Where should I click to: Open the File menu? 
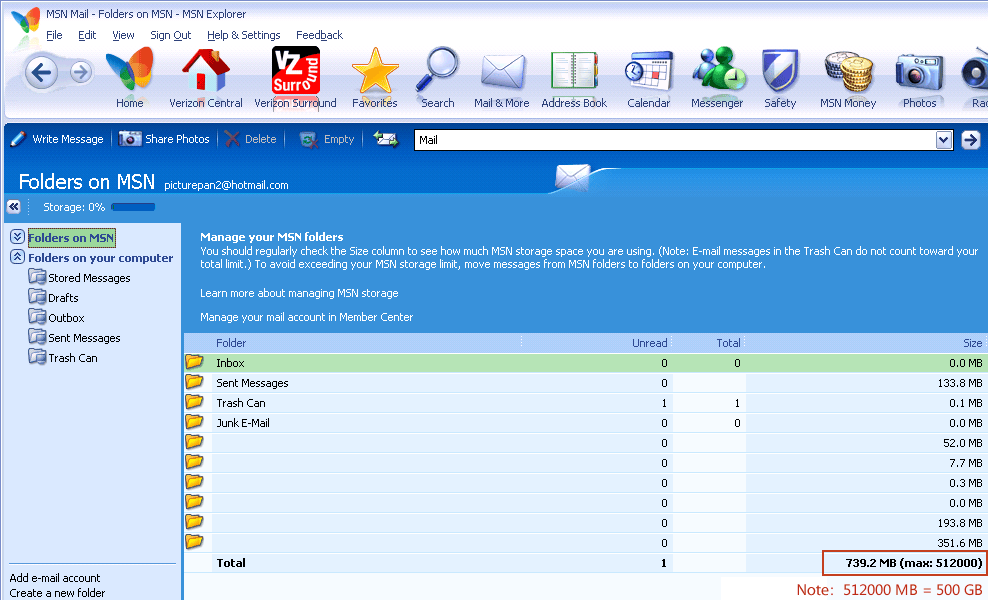point(54,35)
